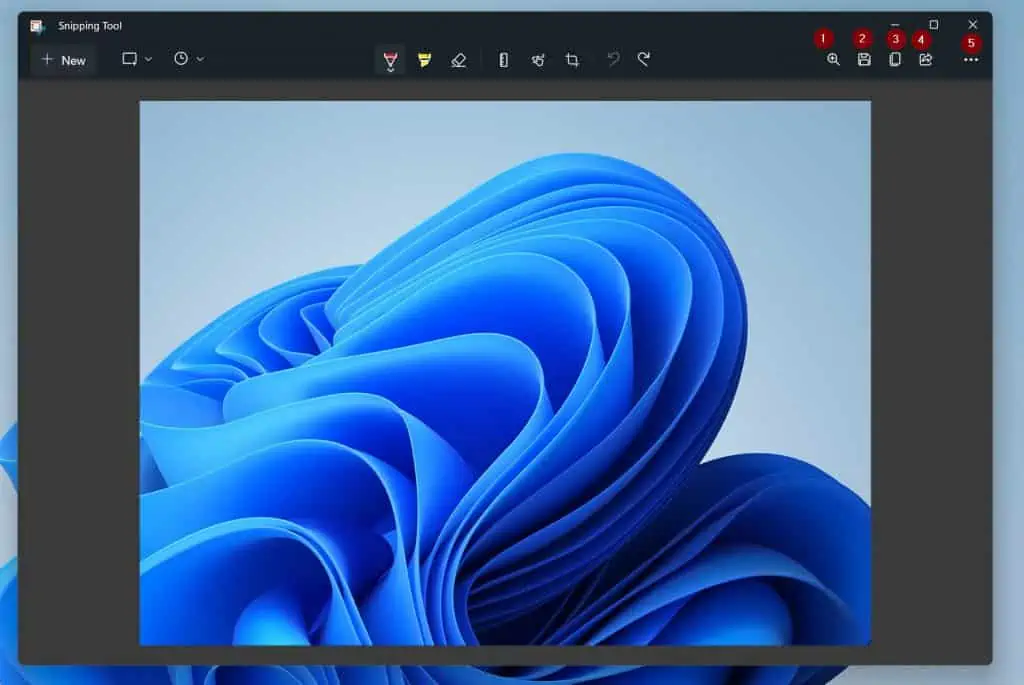Open the See more three-dot menu
1024x685 pixels.
click(970, 60)
